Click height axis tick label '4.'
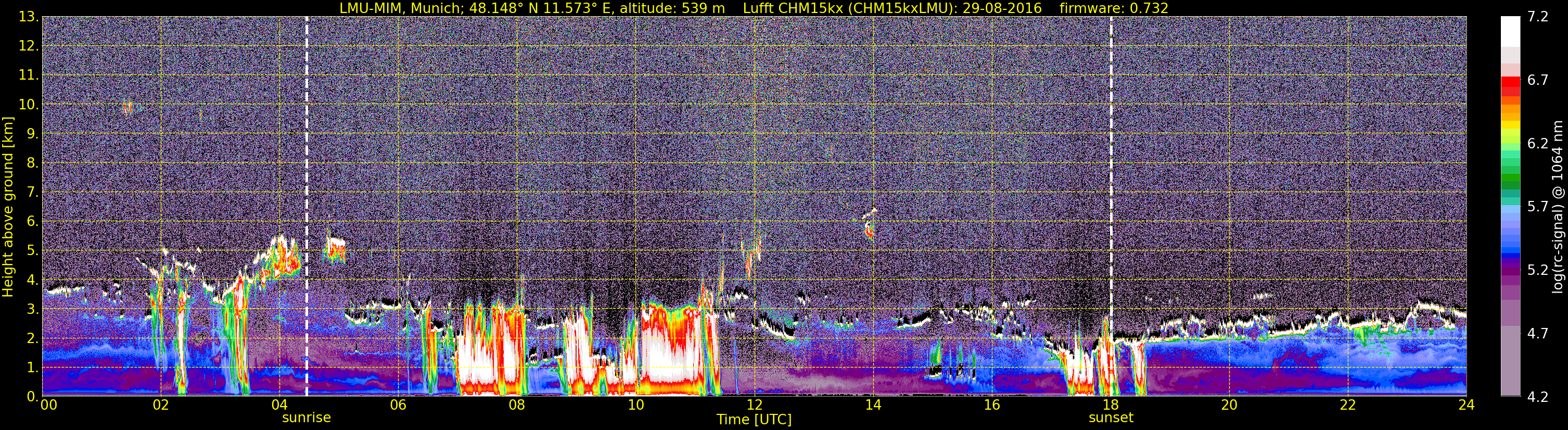The image size is (1568, 430). point(32,280)
